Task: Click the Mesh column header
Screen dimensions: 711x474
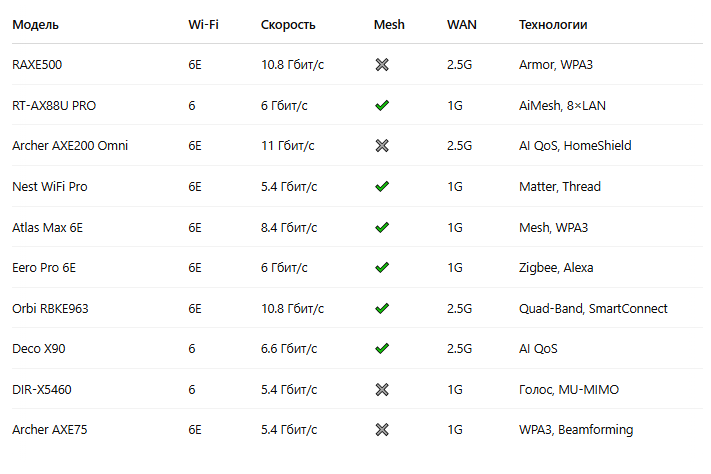Action: pyautogui.click(x=389, y=25)
